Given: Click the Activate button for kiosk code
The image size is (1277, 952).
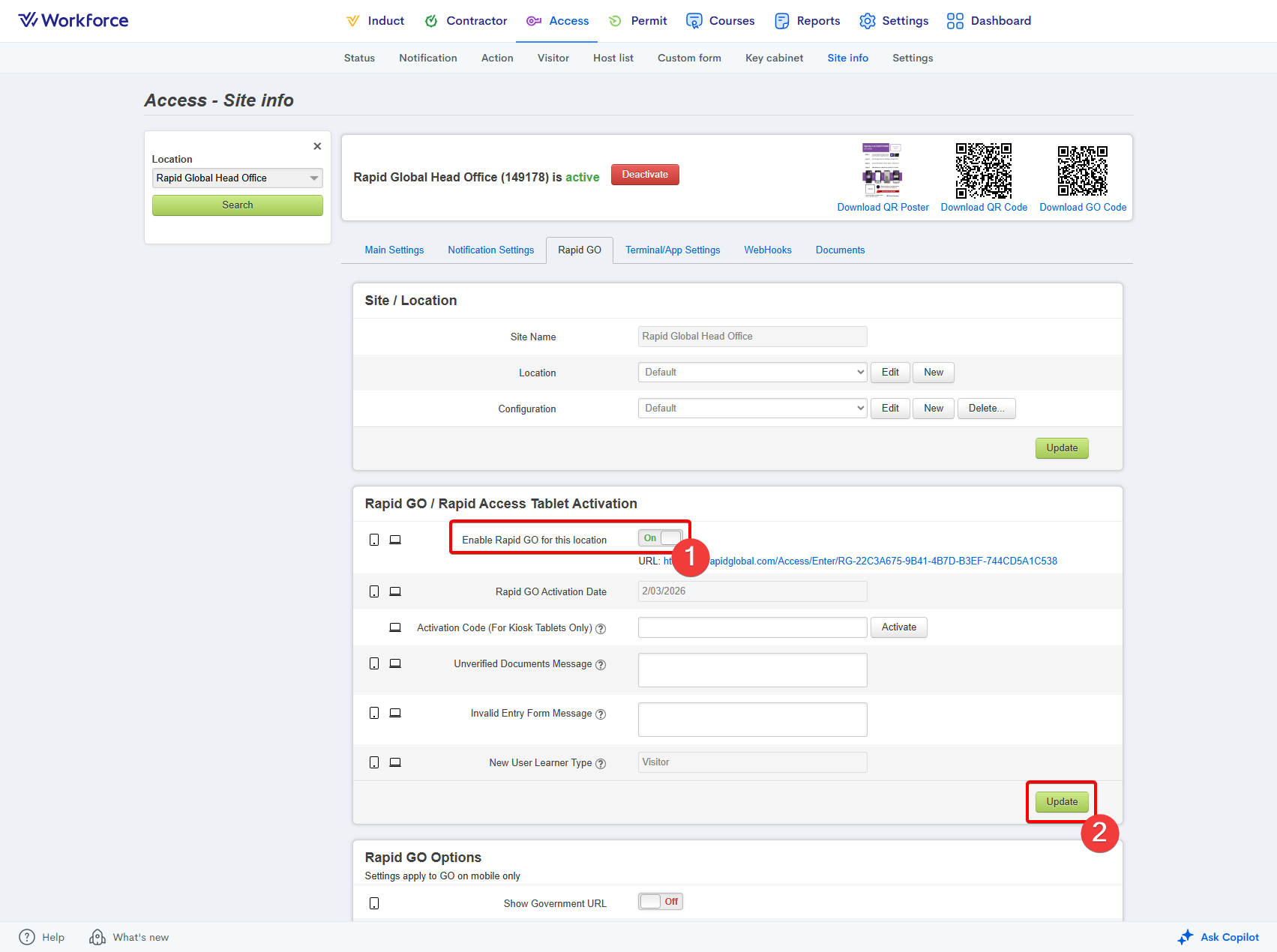Looking at the screenshot, I should click(898, 627).
